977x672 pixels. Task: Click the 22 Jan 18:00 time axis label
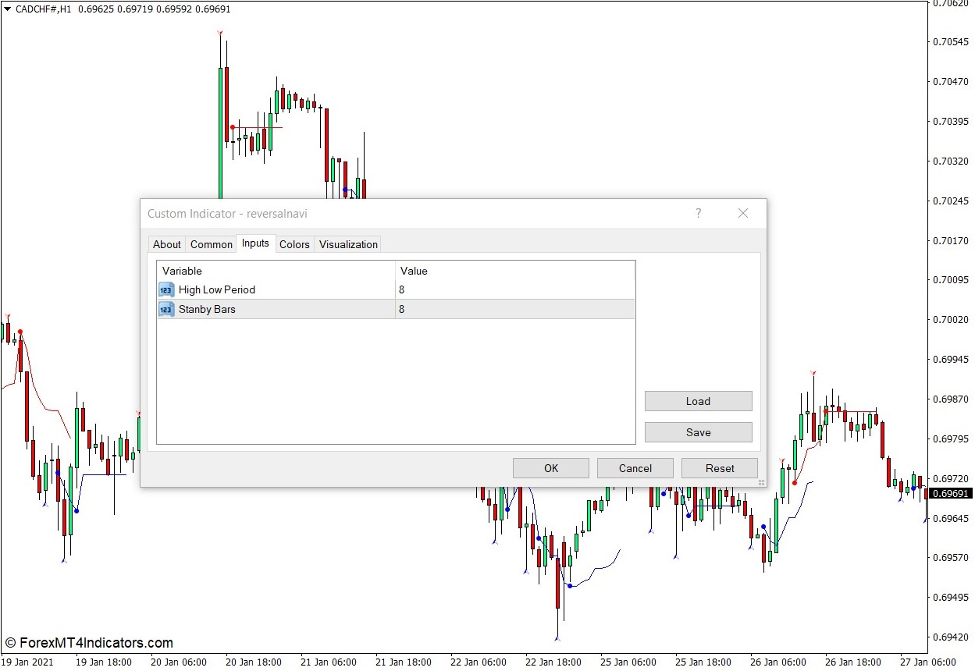pyautogui.click(x=553, y=662)
